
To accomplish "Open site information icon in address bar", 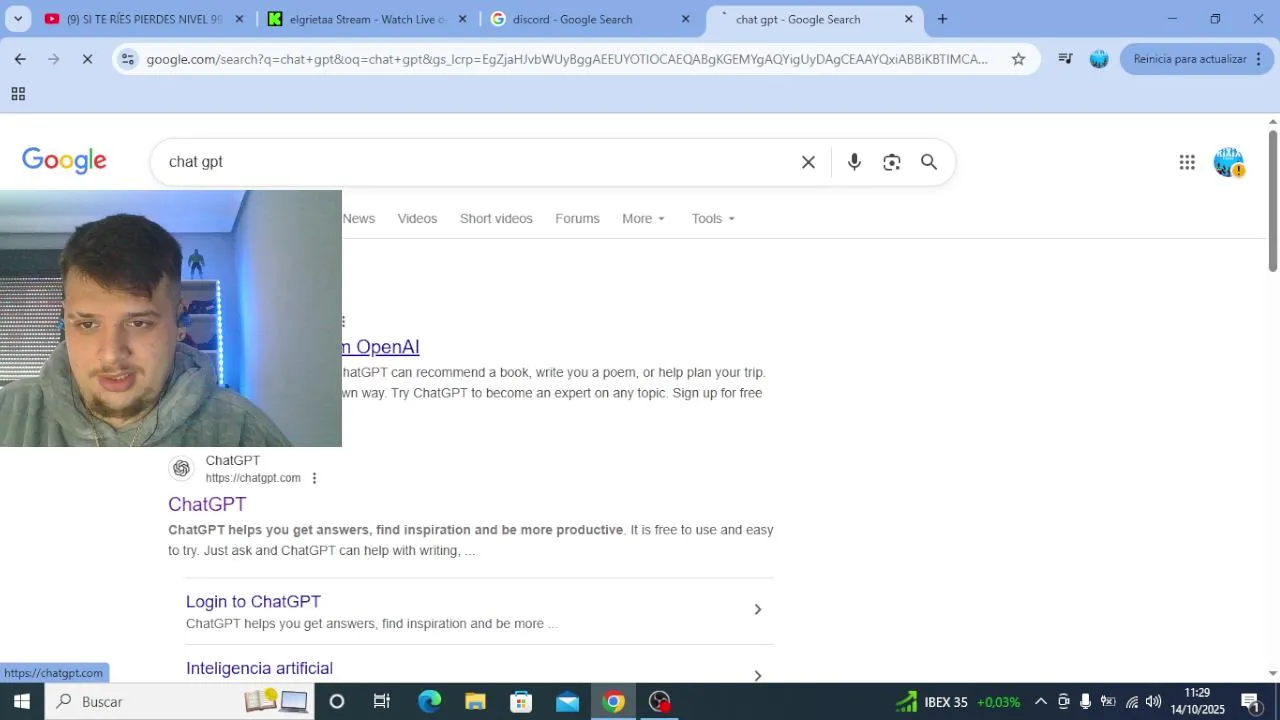I will (x=127, y=59).
